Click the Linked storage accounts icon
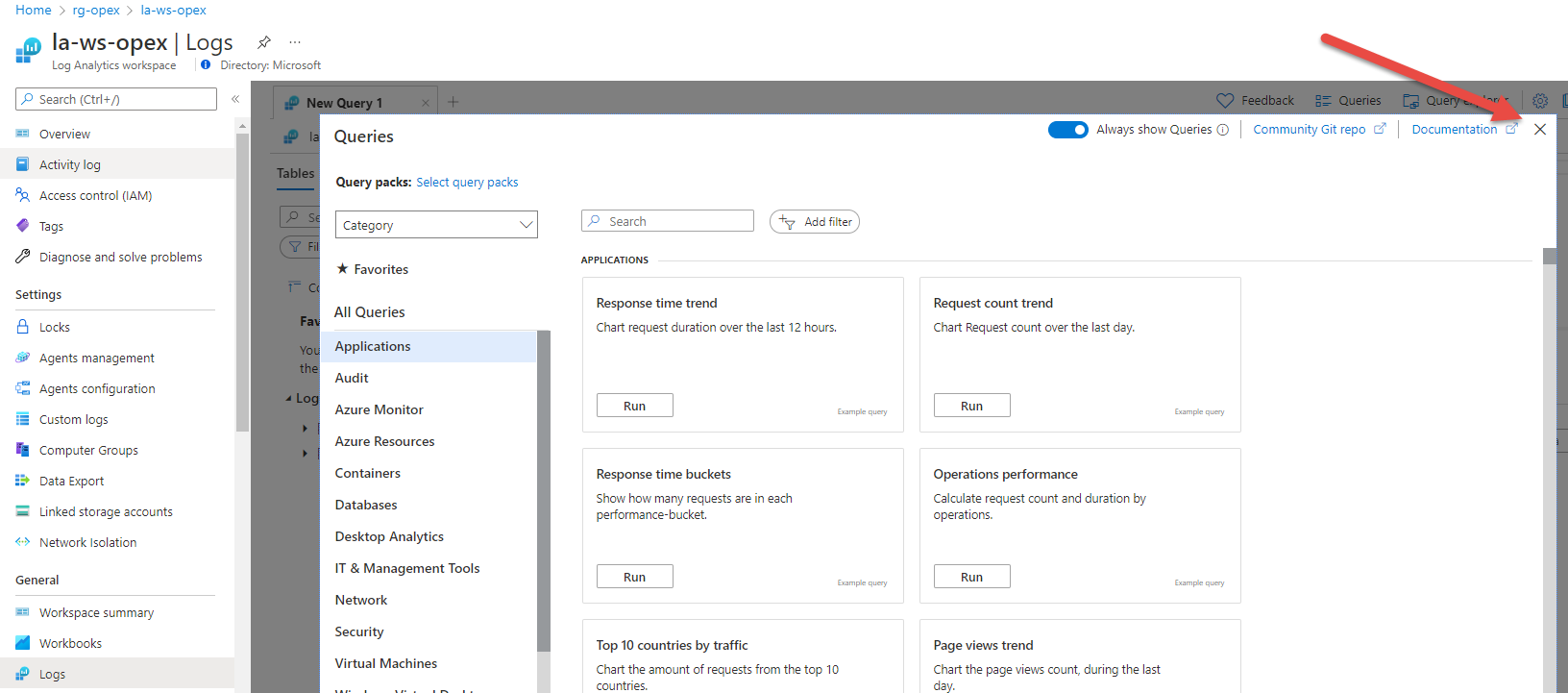Screen dimensions: 1568x693 23,511
